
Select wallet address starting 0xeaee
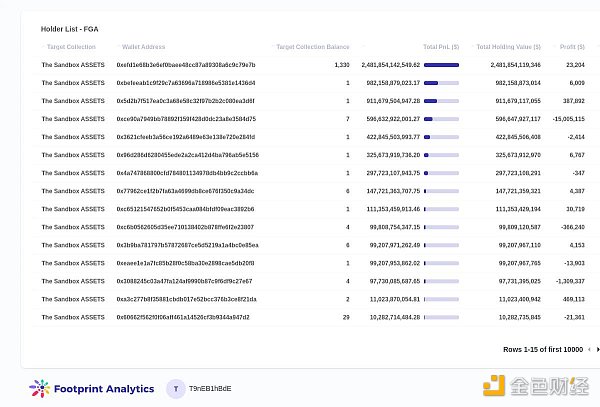tap(186, 263)
